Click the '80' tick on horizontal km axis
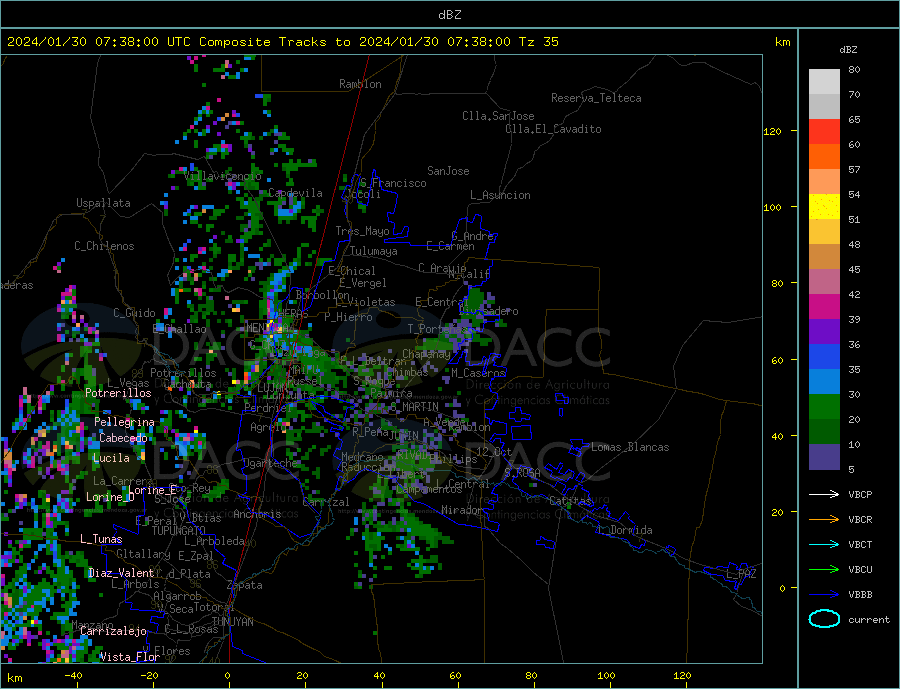The height and width of the screenshot is (689, 900). pyautogui.click(x=532, y=675)
